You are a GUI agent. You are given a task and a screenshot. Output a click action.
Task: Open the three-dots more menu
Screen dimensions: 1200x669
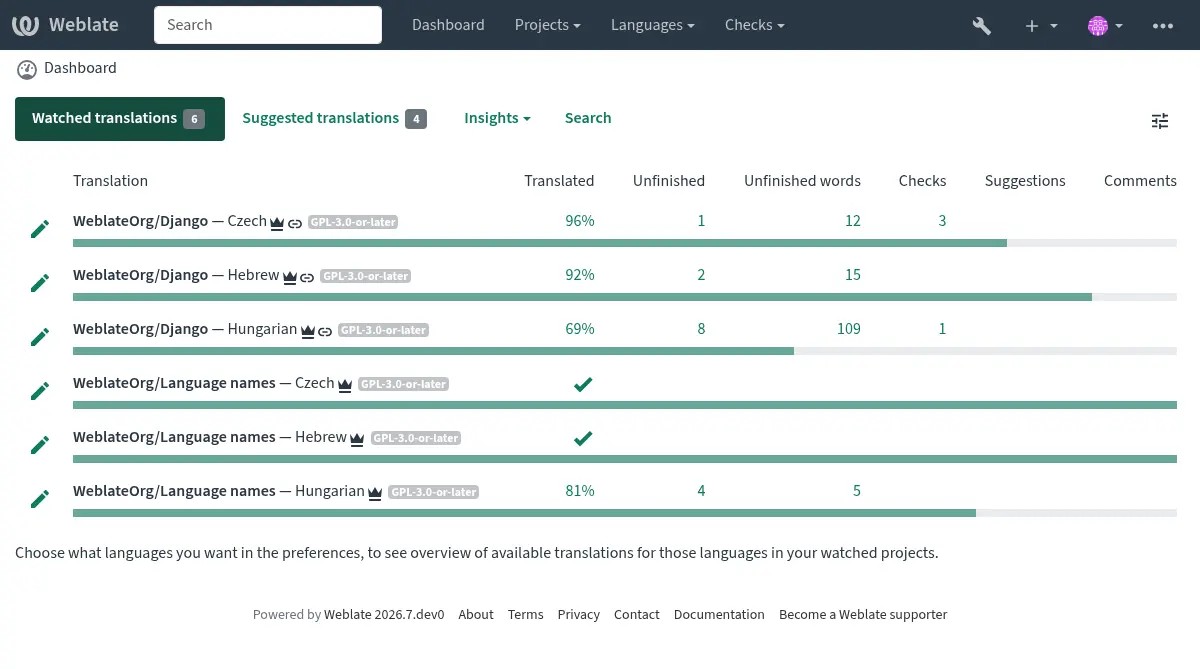click(1163, 26)
